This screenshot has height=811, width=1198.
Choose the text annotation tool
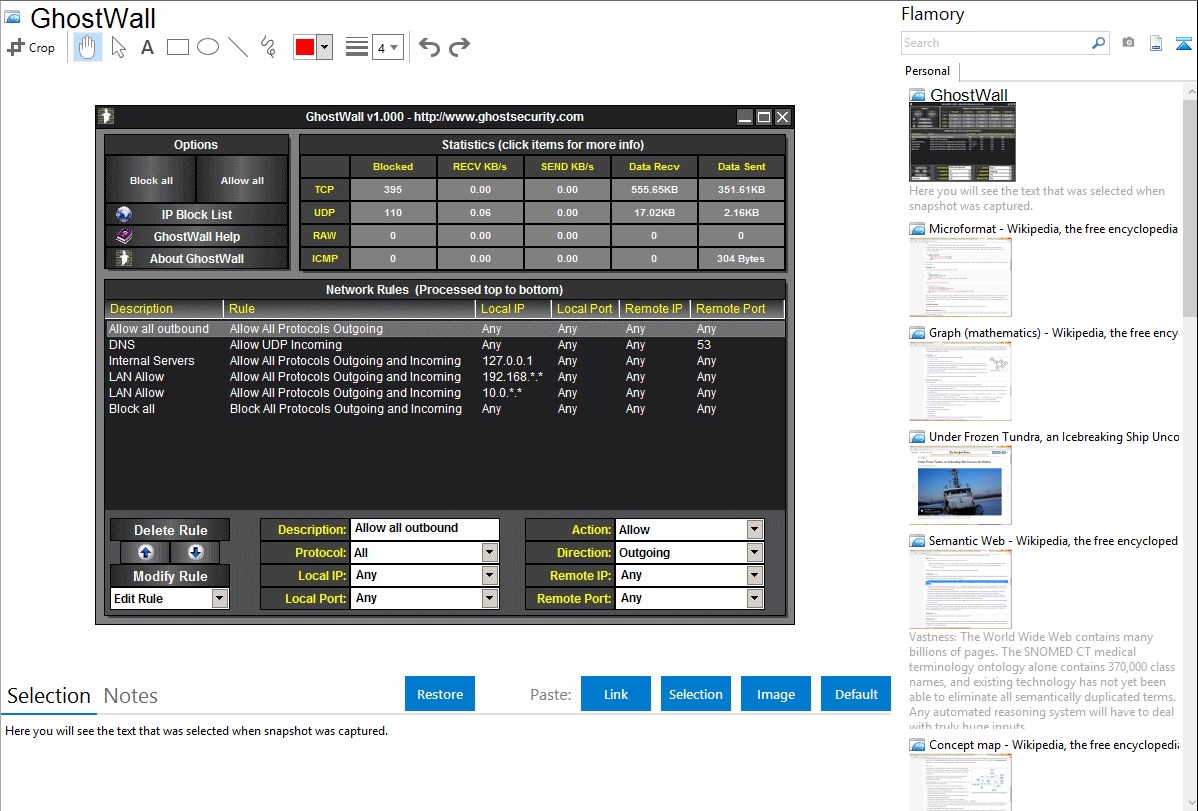click(x=147, y=47)
